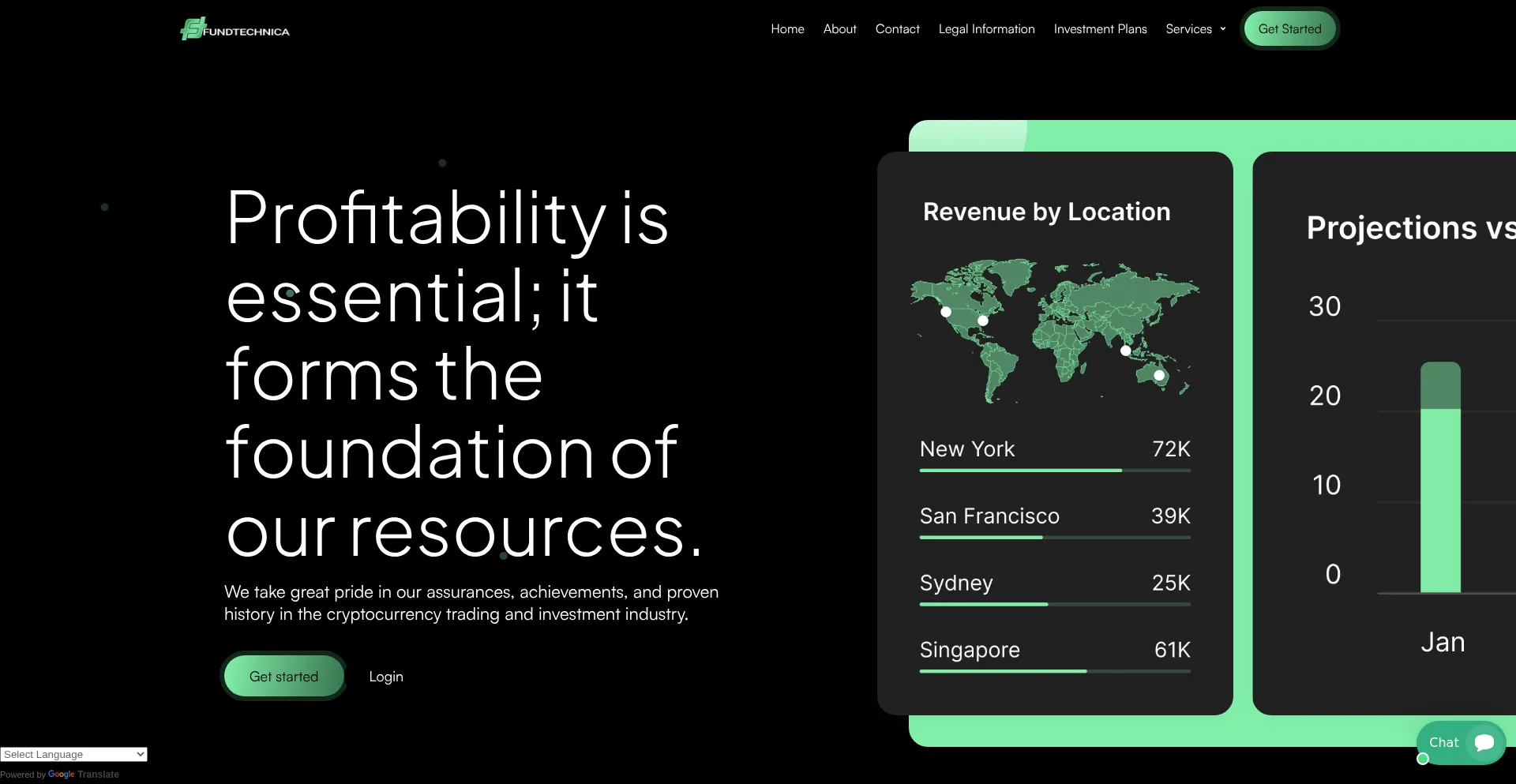Click Get Started button in header
Viewport: 1516px width, 784px height.
tap(1289, 29)
